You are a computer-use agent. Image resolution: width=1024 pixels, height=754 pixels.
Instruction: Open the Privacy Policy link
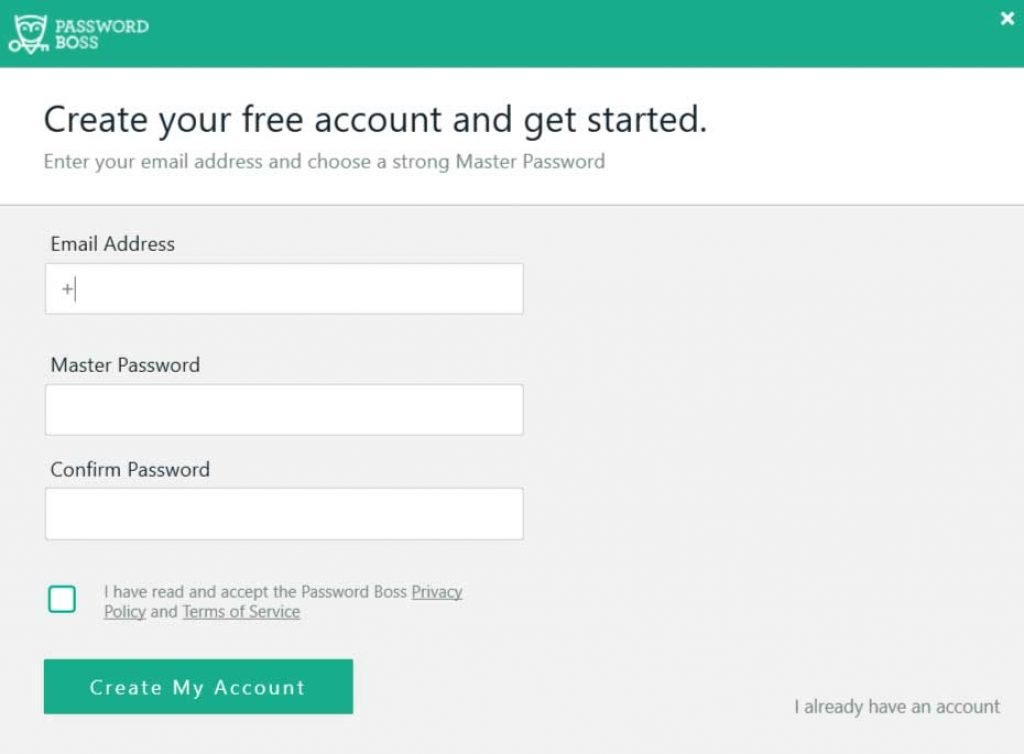[436, 592]
